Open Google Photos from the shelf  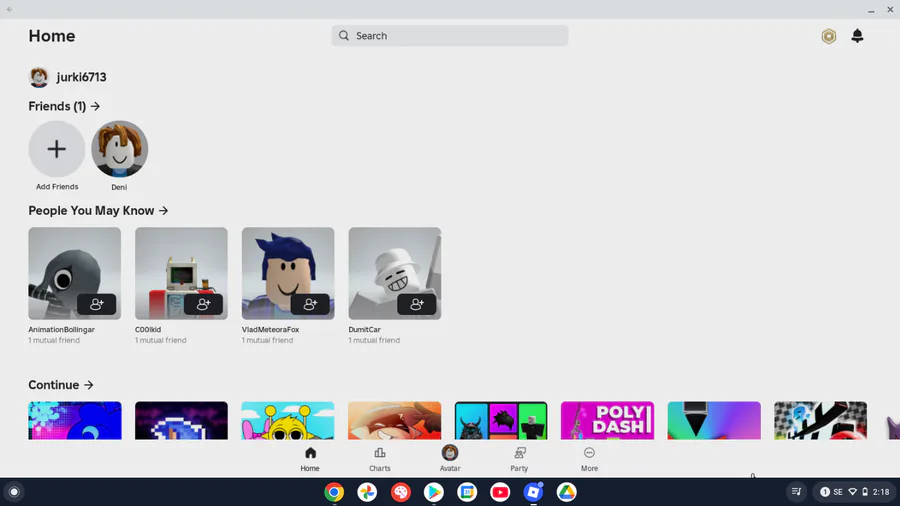pos(367,492)
